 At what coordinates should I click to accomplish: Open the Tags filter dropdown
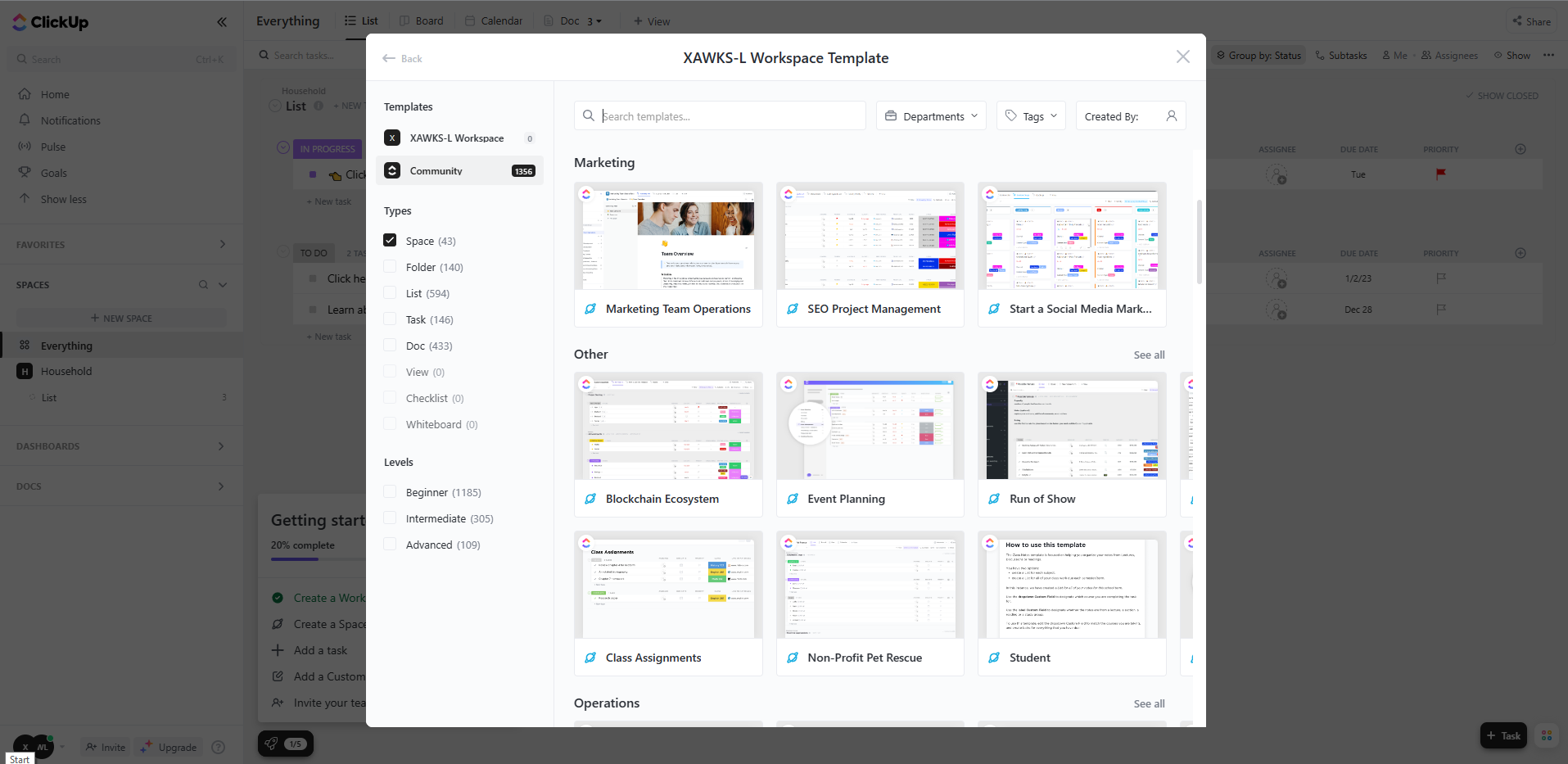[1031, 116]
